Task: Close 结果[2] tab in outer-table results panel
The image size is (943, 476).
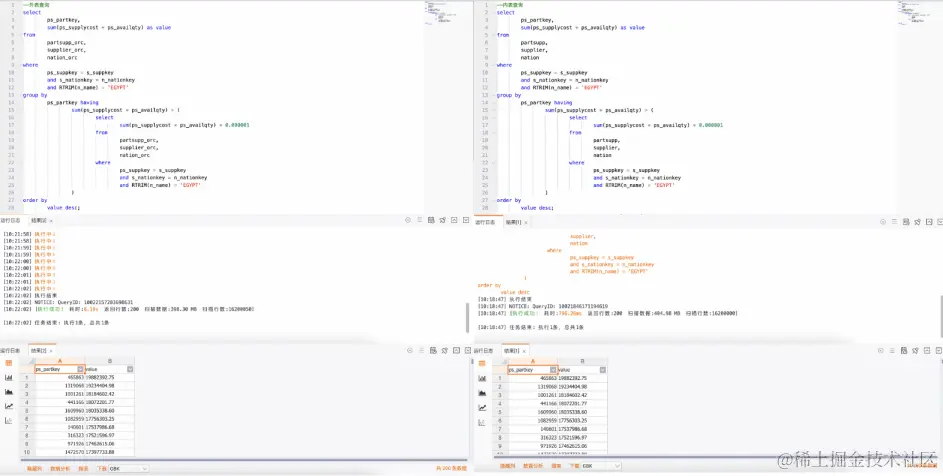Action: 51,350
